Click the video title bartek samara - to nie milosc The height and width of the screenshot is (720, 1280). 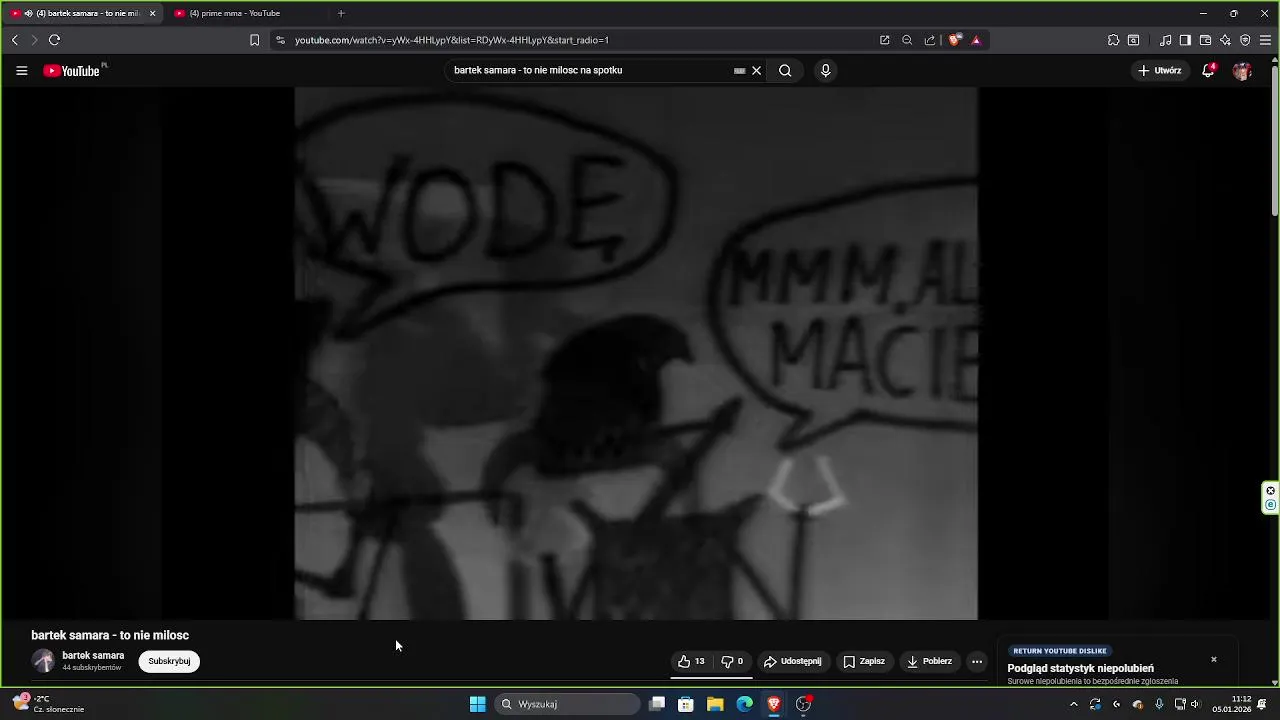pyautogui.click(x=110, y=635)
